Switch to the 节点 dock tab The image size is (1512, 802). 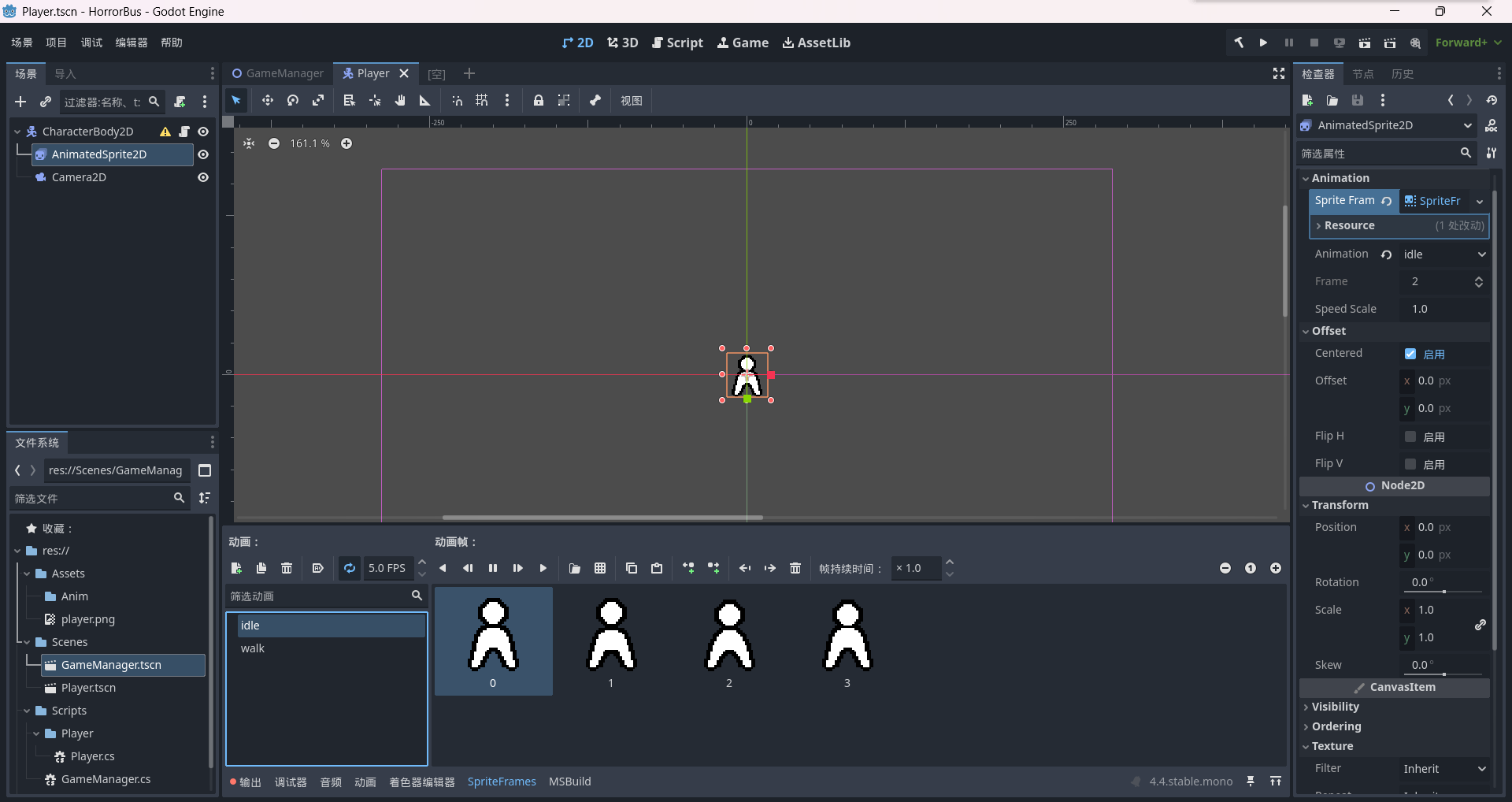click(x=1363, y=74)
